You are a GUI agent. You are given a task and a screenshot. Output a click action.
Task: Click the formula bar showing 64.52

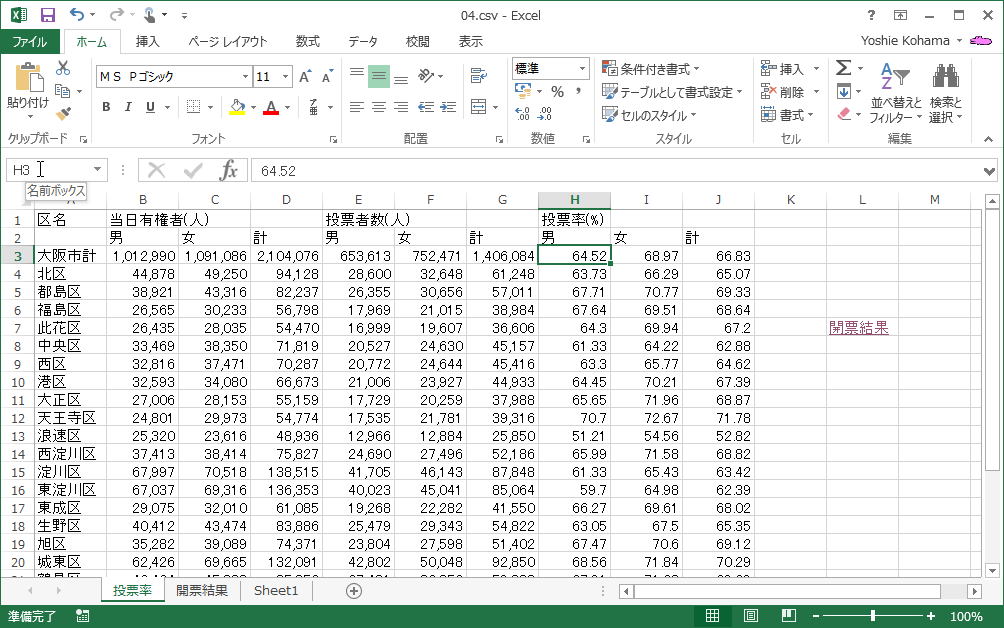pos(616,171)
